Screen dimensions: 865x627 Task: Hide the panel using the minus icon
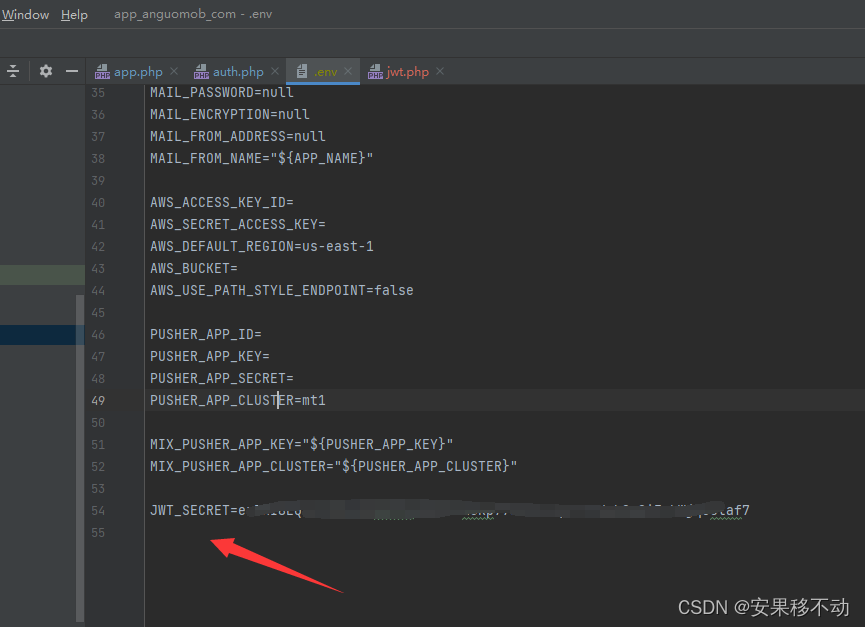click(x=71, y=71)
